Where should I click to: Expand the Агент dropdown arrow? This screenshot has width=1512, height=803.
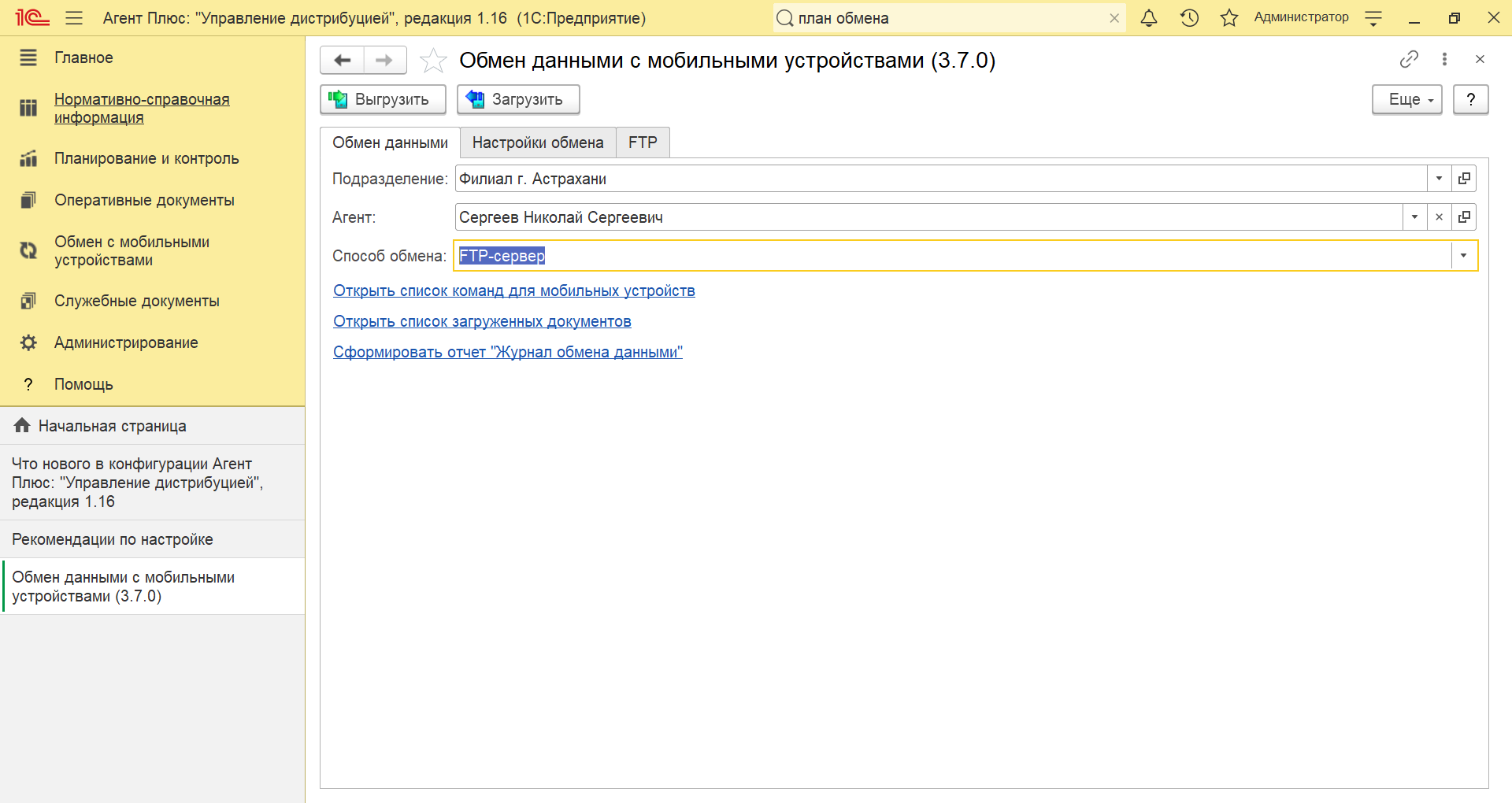(x=1414, y=217)
